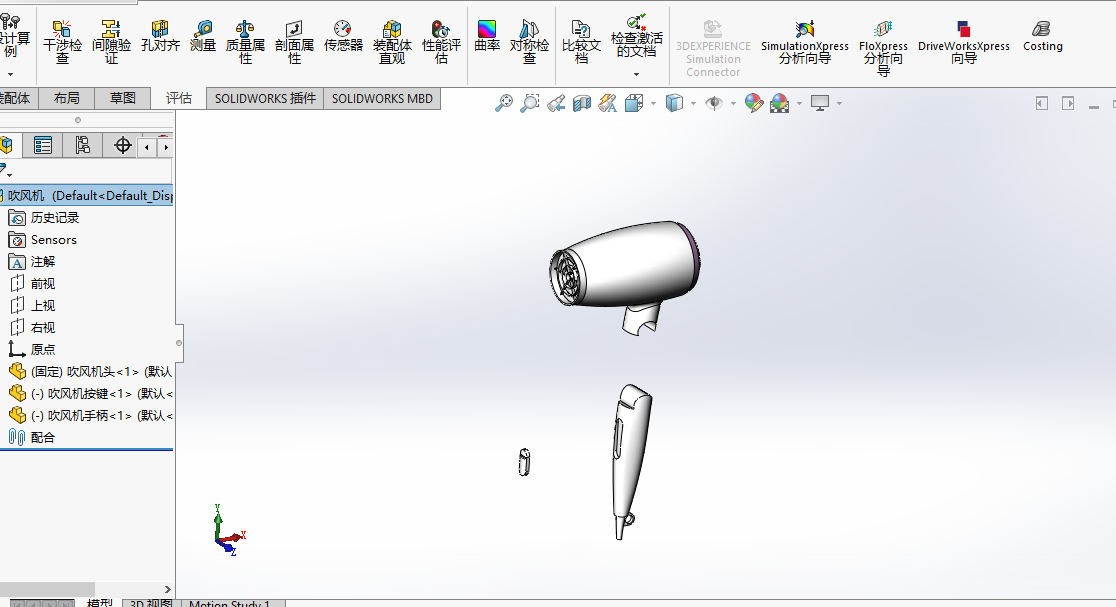Click feature tree horizontal scrollbar right arrow
The width and height of the screenshot is (1116, 607).
coord(168,589)
